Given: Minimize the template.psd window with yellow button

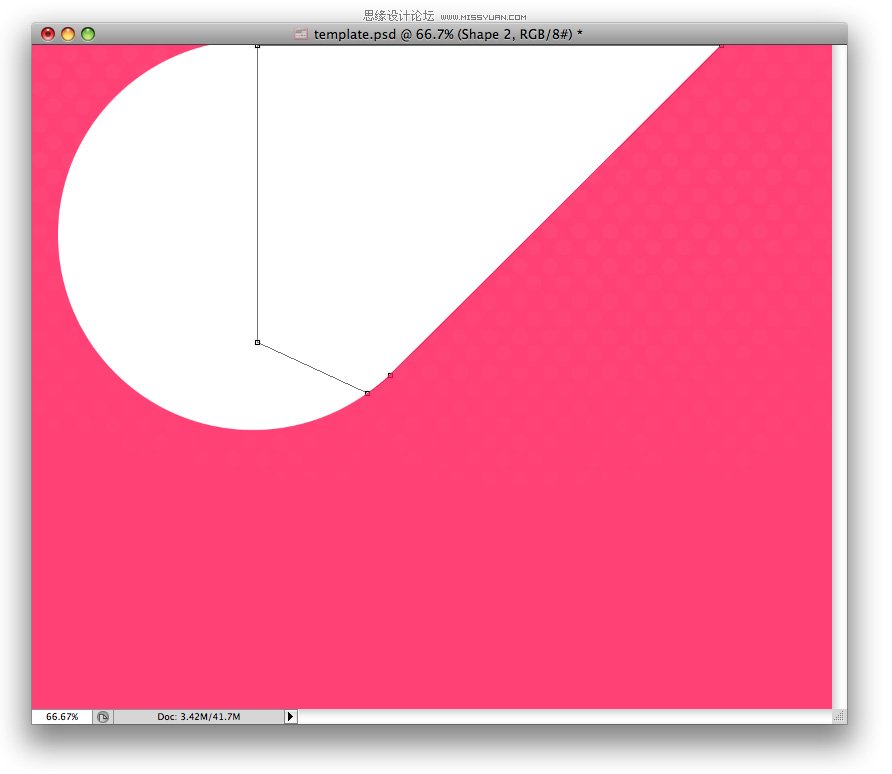Looking at the screenshot, I should click(x=68, y=34).
